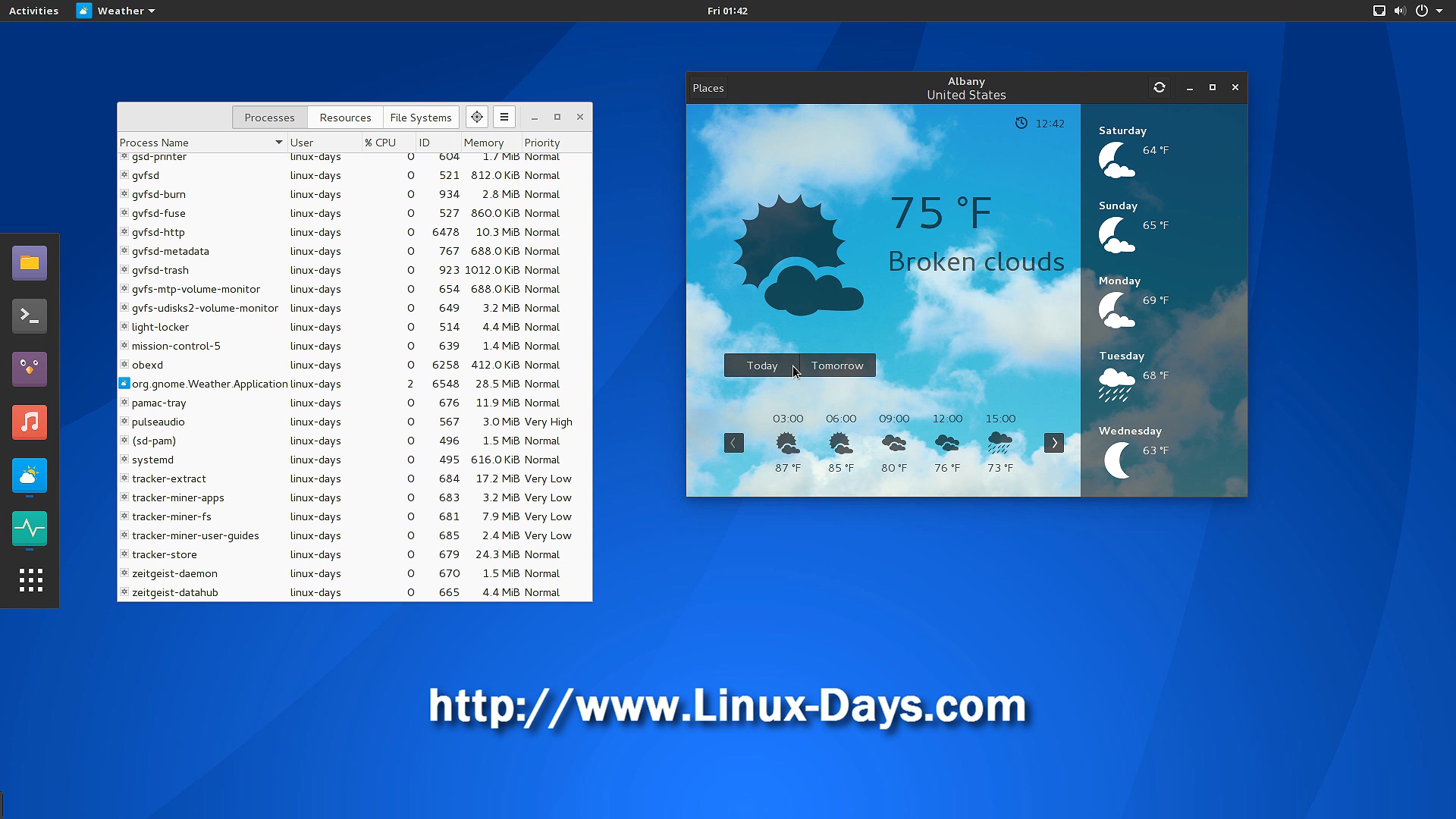1456x819 pixels.
Task: Select the gvfsd-http process row
Action: coord(354,232)
